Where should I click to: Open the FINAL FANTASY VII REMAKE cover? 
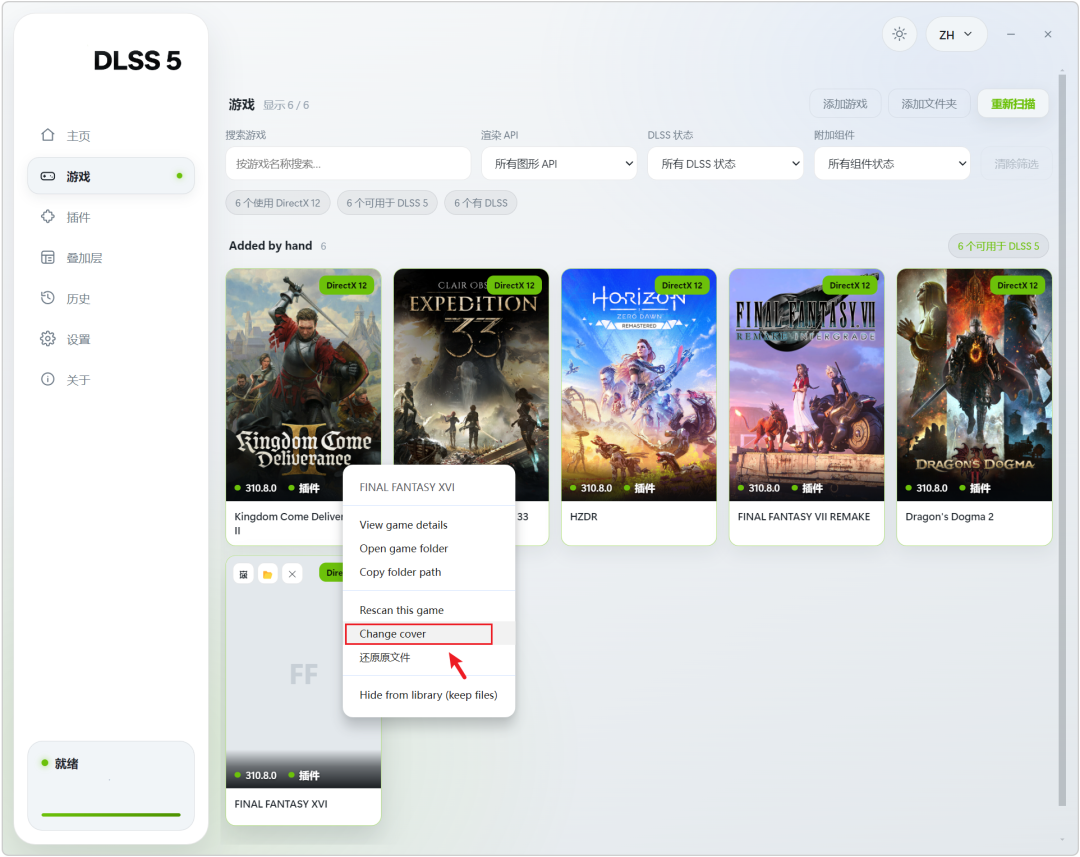click(807, 384)
